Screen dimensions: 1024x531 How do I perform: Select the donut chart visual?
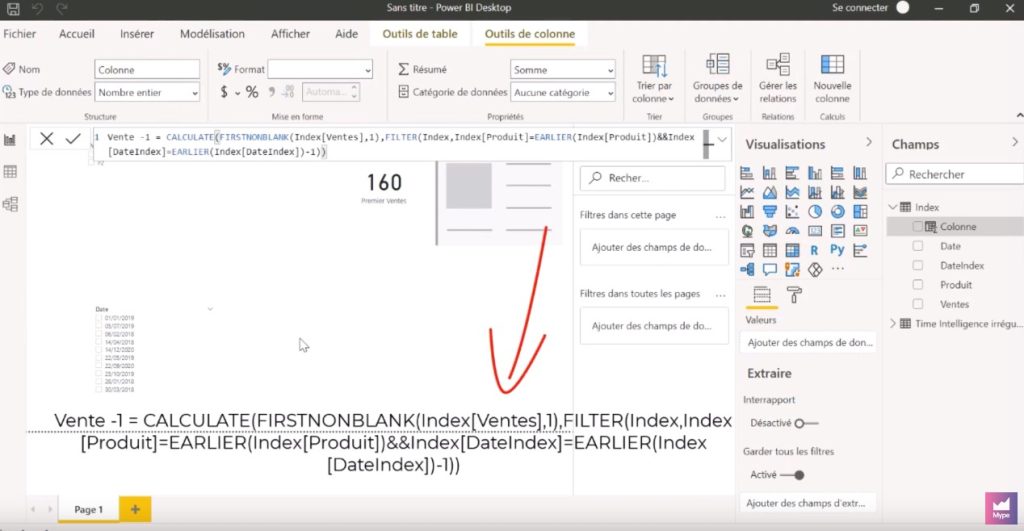(x=837, y=212)
